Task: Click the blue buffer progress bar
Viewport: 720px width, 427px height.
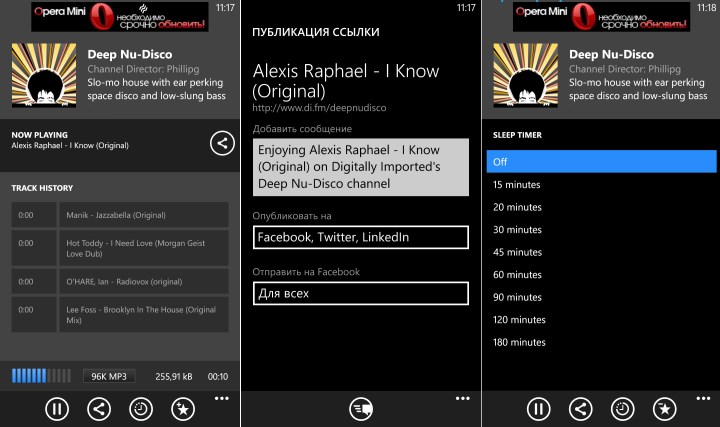Action: (x=41, y=376)
